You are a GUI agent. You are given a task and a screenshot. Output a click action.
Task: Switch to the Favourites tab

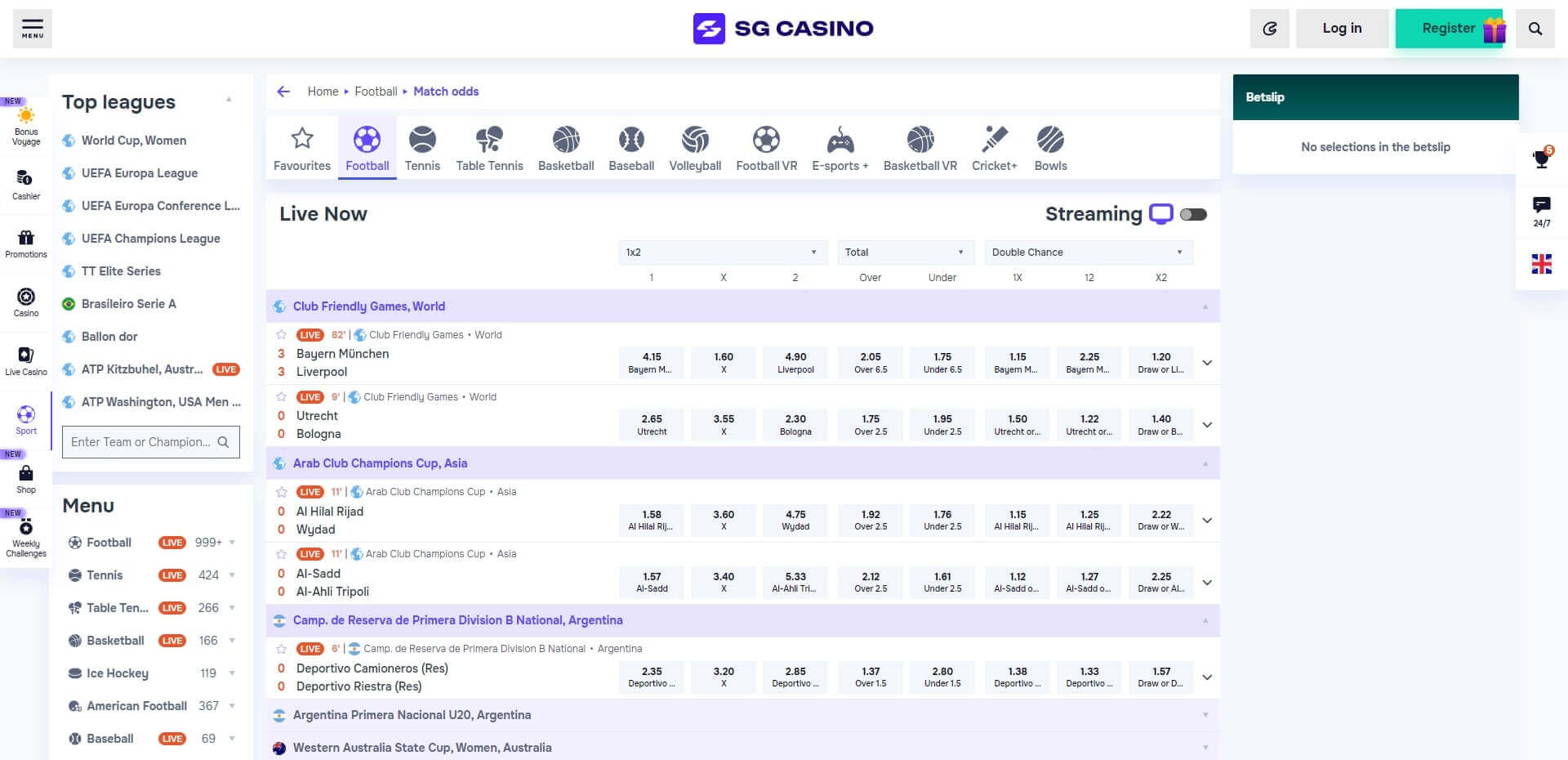[x=301, y=147]
